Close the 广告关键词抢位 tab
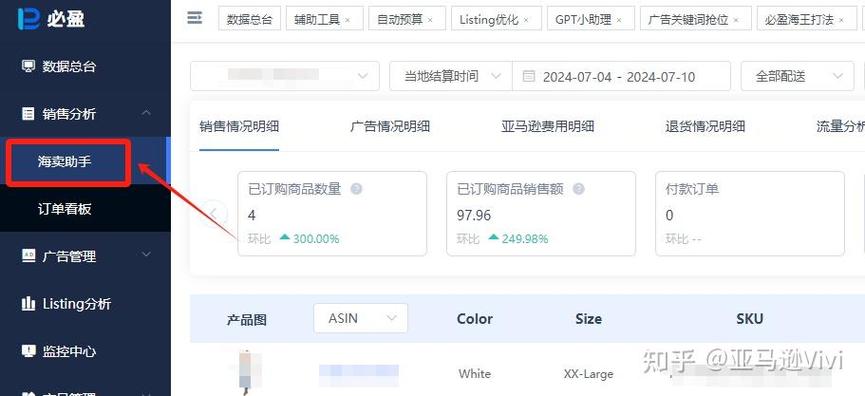Image resolution: width=865 pixels, height=396 pixels. (x=736, y=20)
